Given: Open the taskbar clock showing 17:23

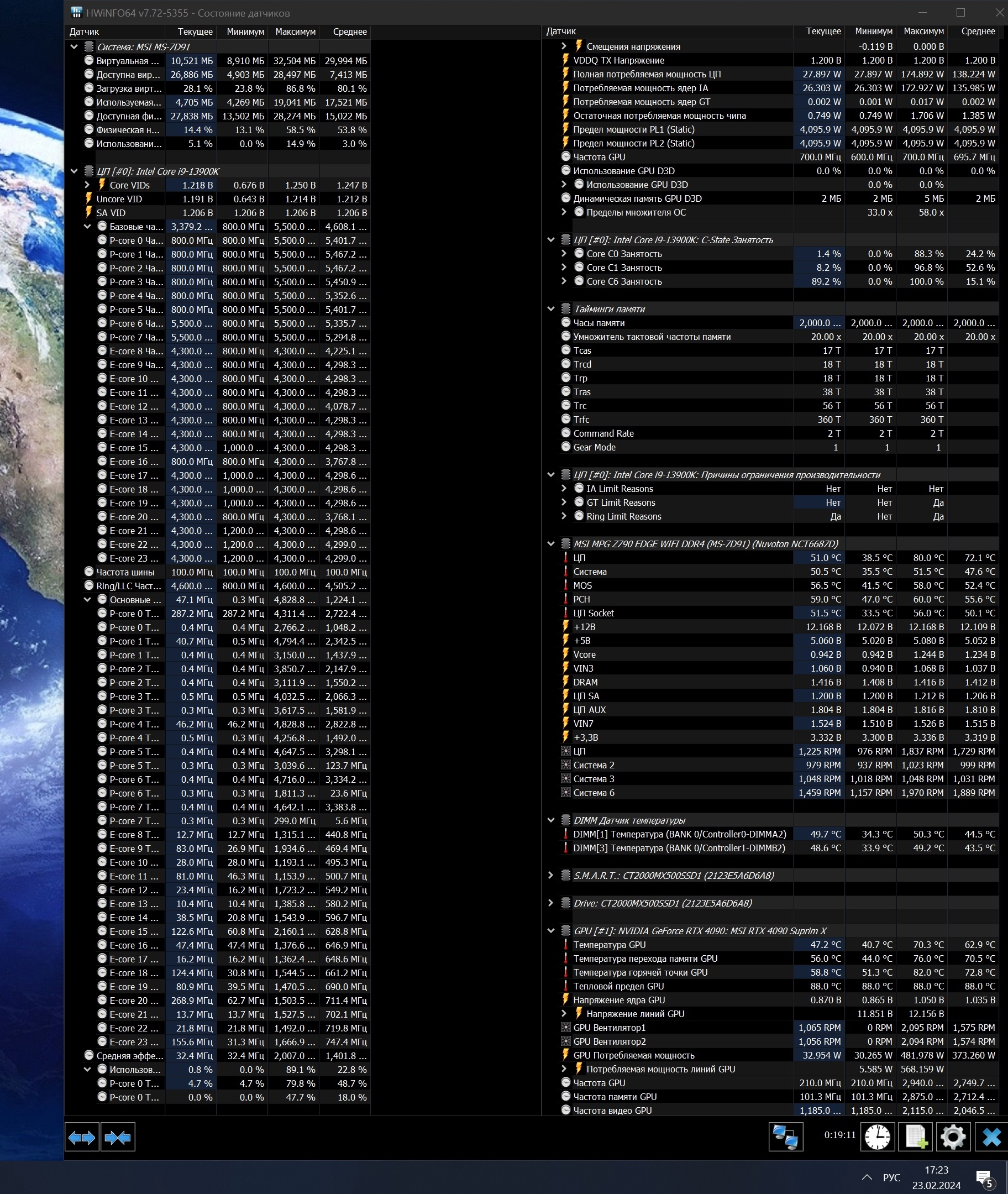Looking at the screenshot, I should coord(937,1177).
